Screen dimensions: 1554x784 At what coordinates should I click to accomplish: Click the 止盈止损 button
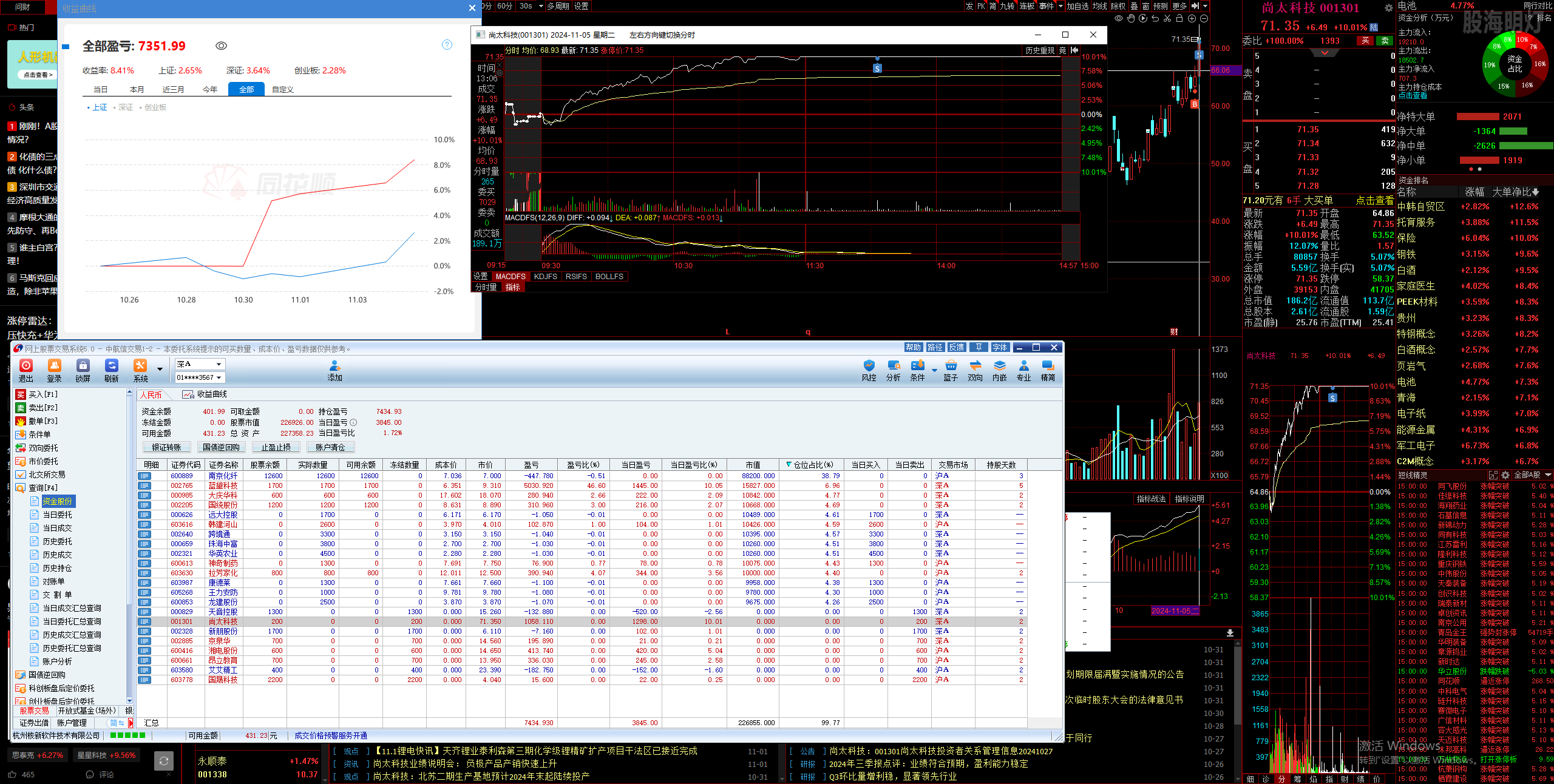(276, 447)
